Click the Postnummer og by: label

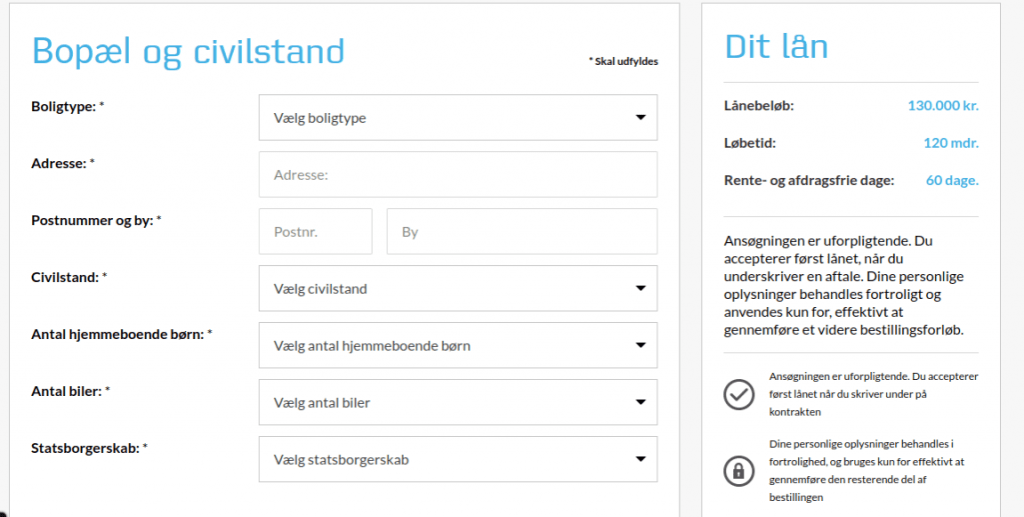coord(96,221)
